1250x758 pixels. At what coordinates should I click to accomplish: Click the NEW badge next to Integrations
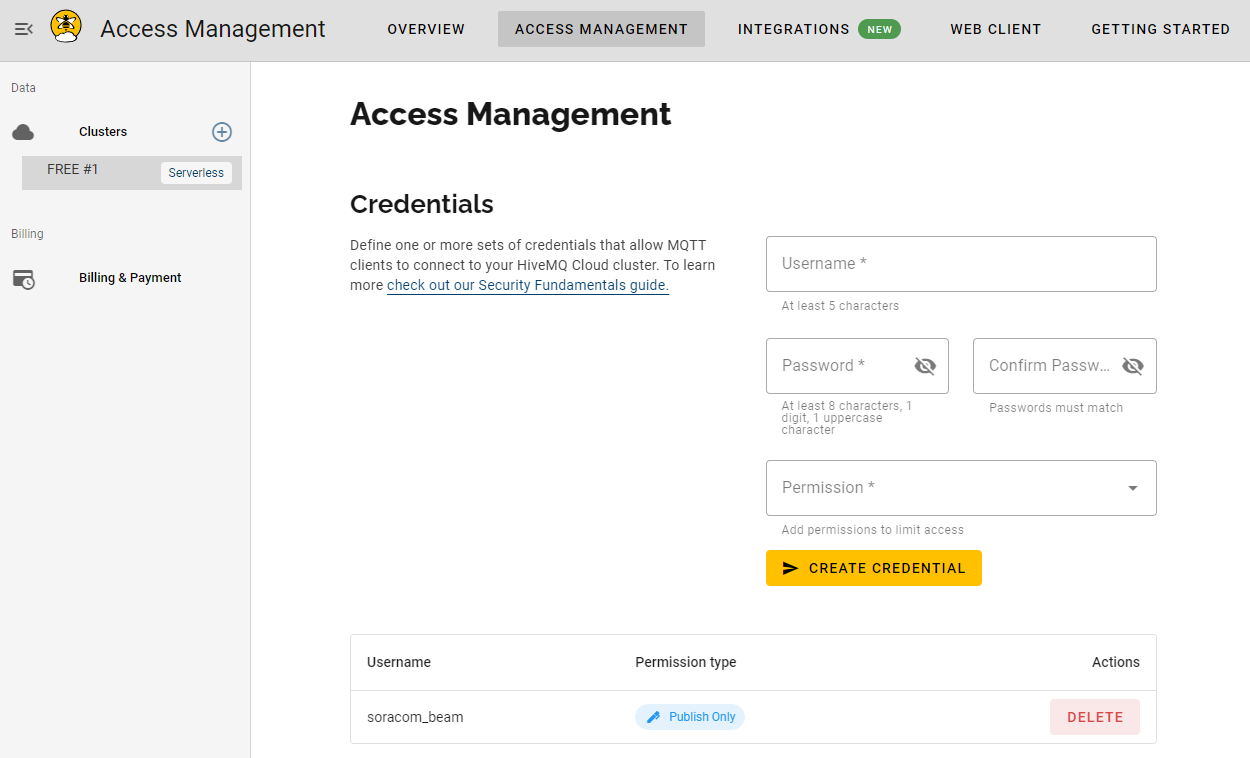[x=879, y=29]
